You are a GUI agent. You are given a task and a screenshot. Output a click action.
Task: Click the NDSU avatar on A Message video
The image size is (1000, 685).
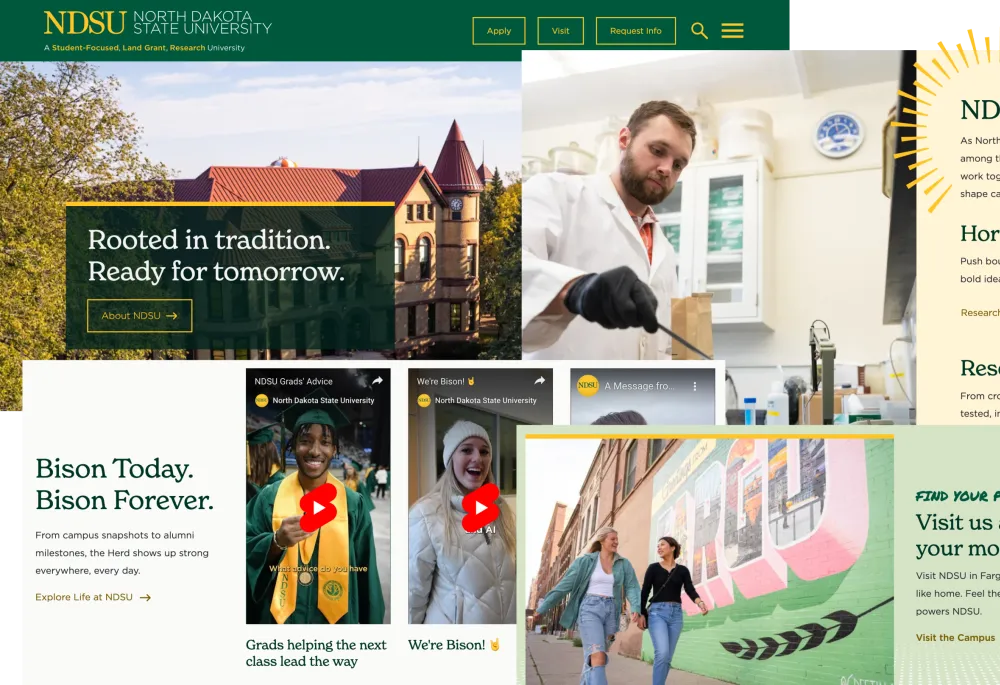(587, 385)
